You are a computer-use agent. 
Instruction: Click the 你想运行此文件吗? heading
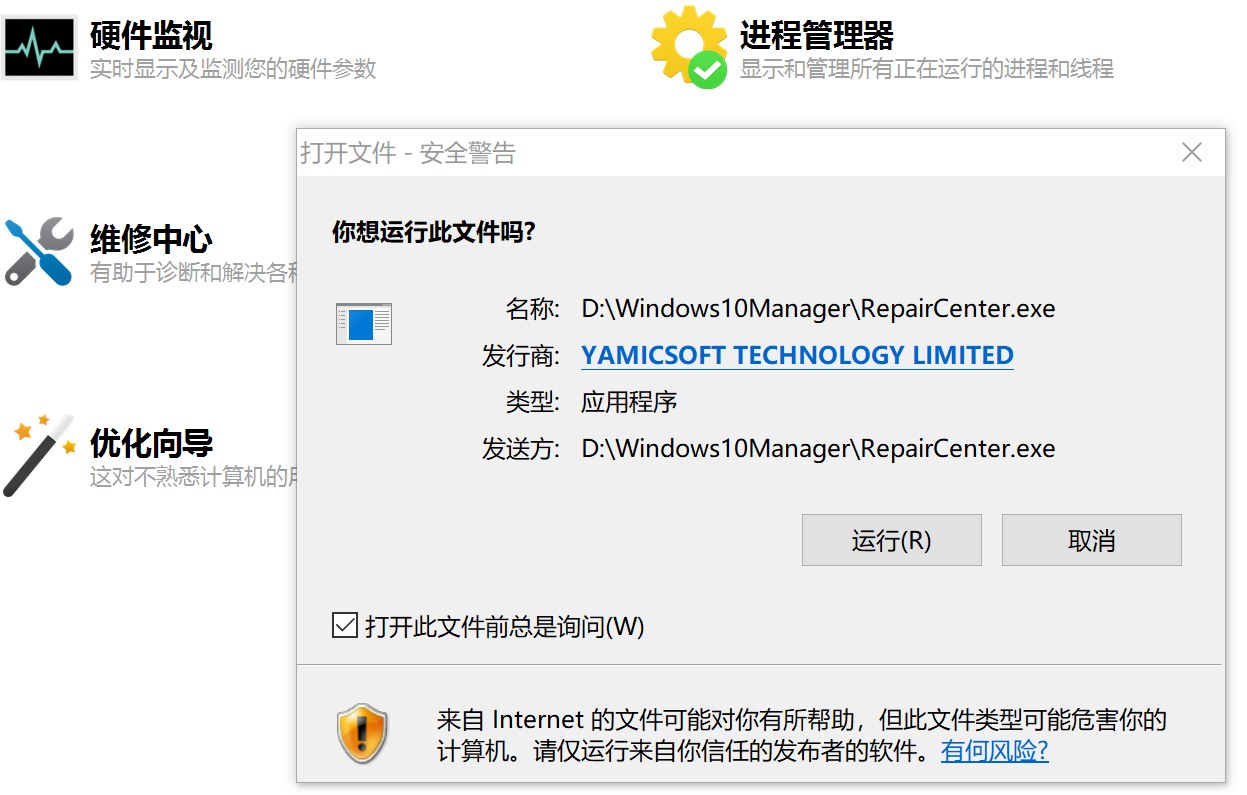[x=434, y=233]
